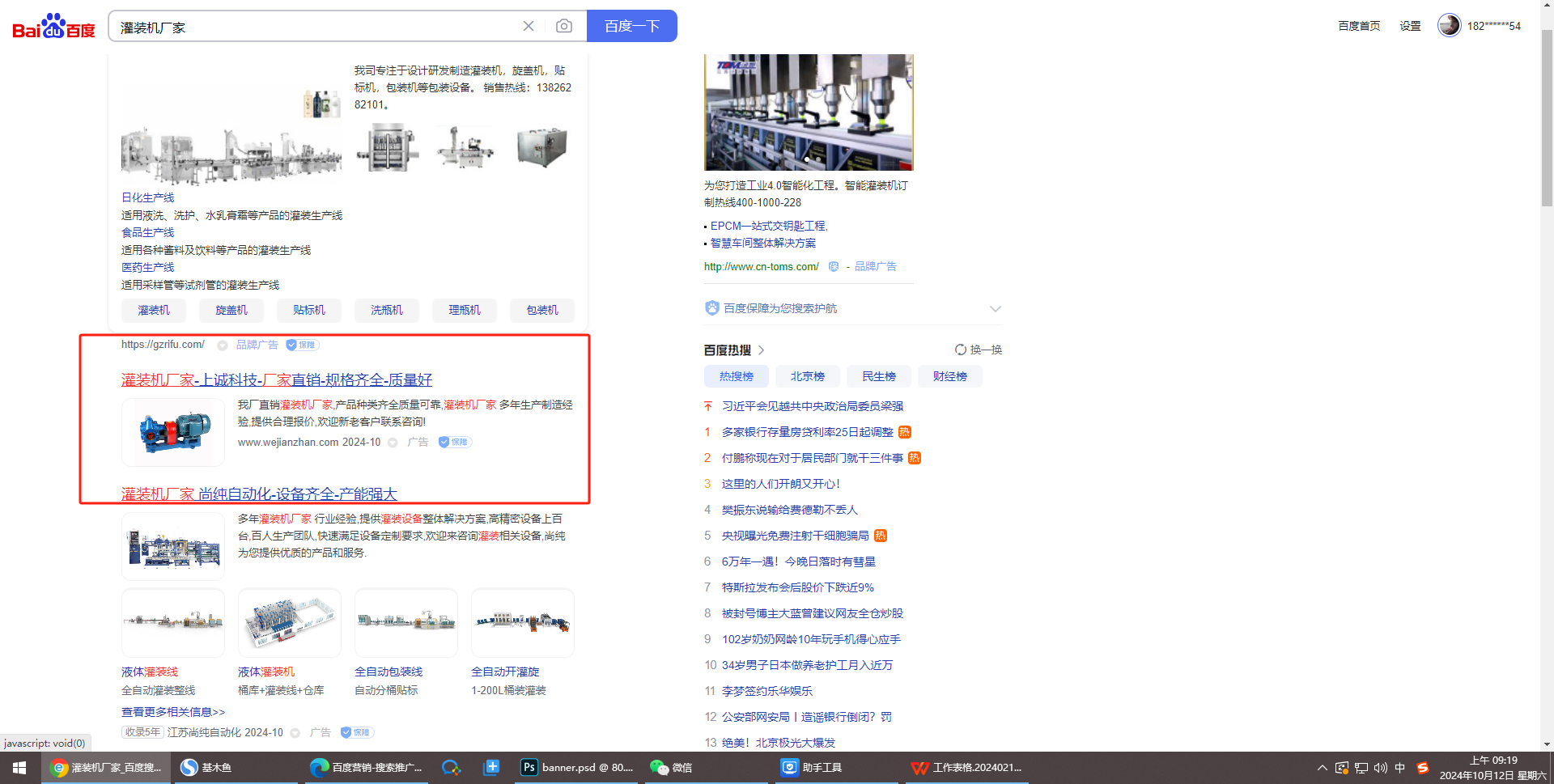The image size is (1554, 784).
Task: Open the dropdown arrow next to https://gzrifu.com/
Action: pyautogui.click(x=222, y=345)
